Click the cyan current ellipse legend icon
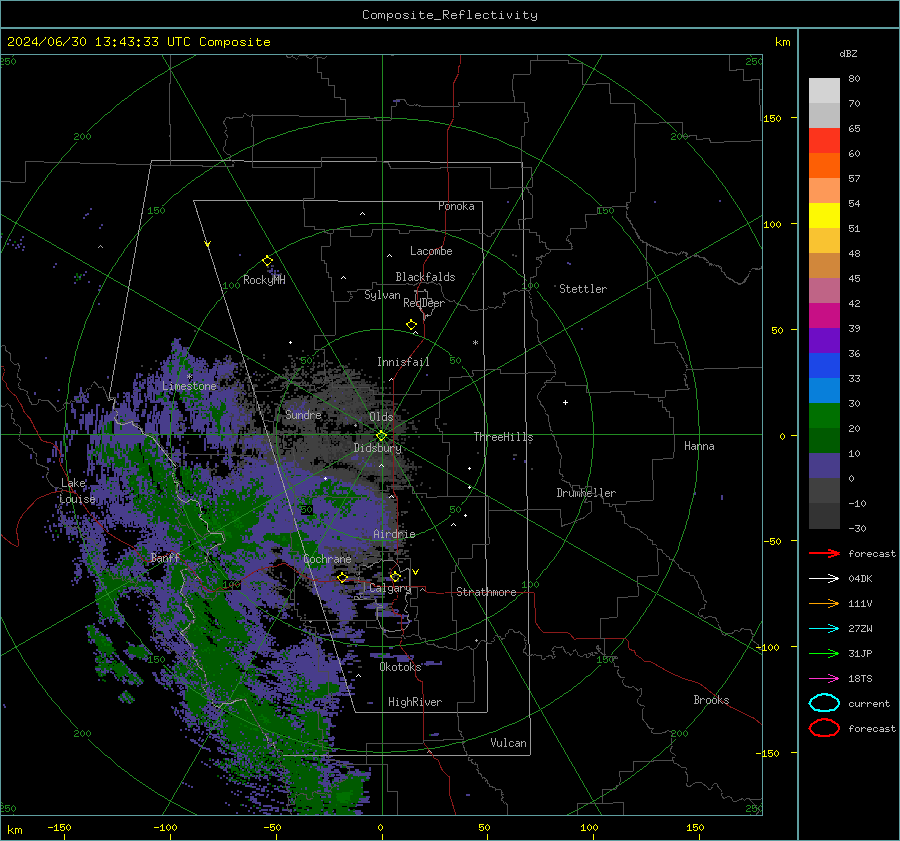 (824, 703)
